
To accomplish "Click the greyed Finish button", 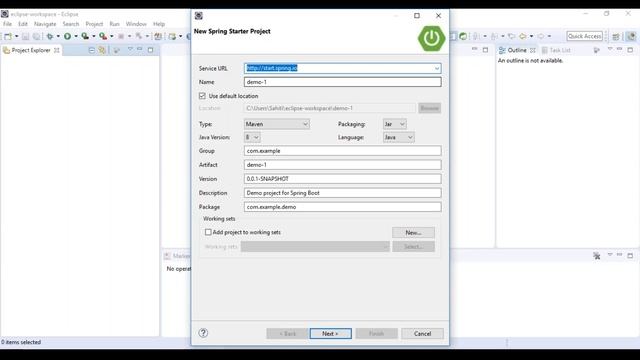I will point(376,333).
